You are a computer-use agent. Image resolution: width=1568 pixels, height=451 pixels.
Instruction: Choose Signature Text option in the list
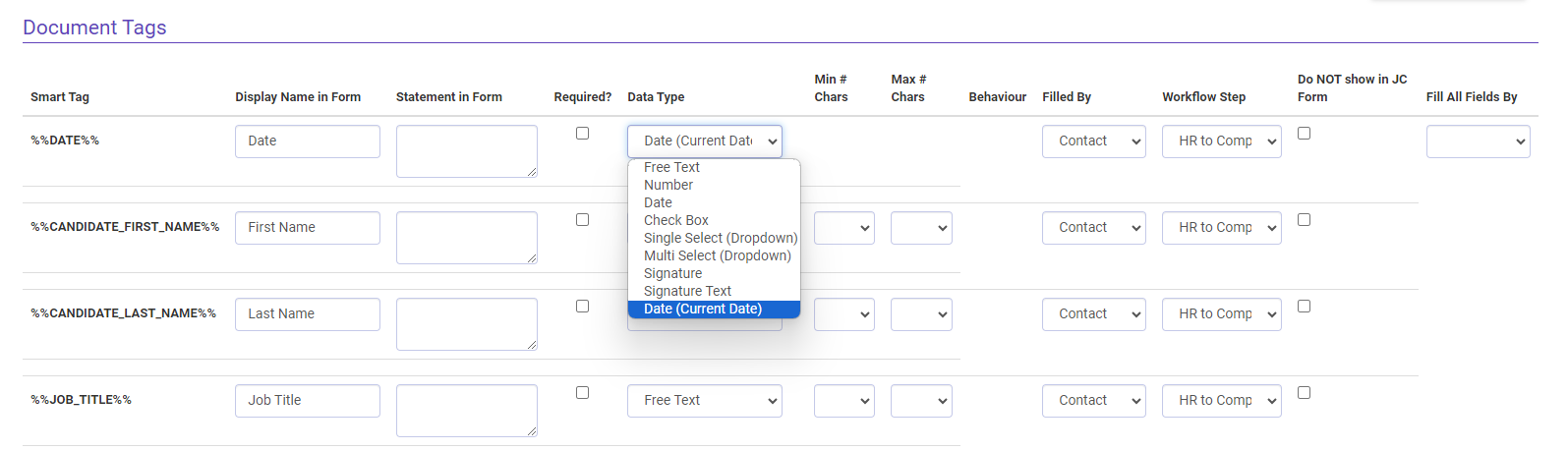coord(714,291)
